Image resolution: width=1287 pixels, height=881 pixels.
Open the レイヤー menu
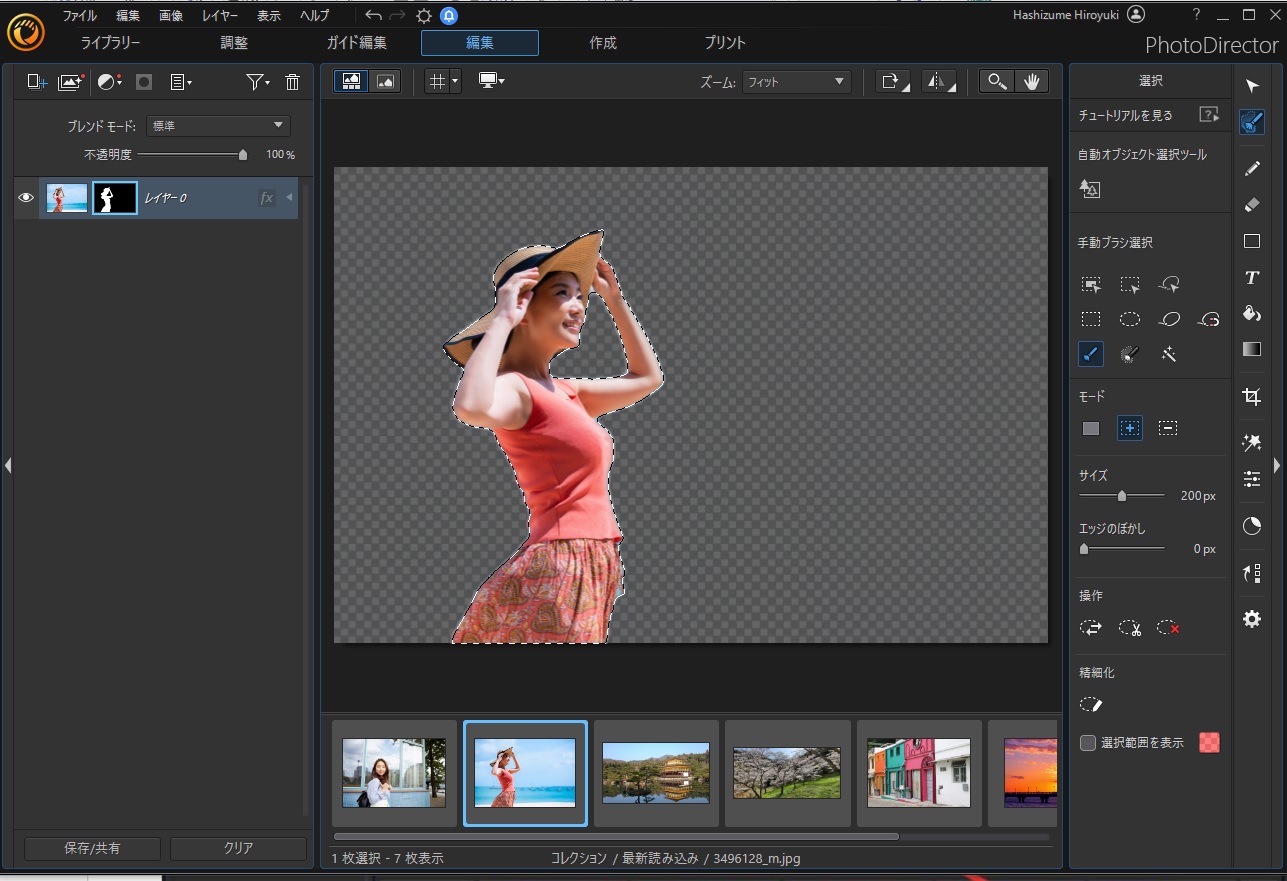(220, 15)
